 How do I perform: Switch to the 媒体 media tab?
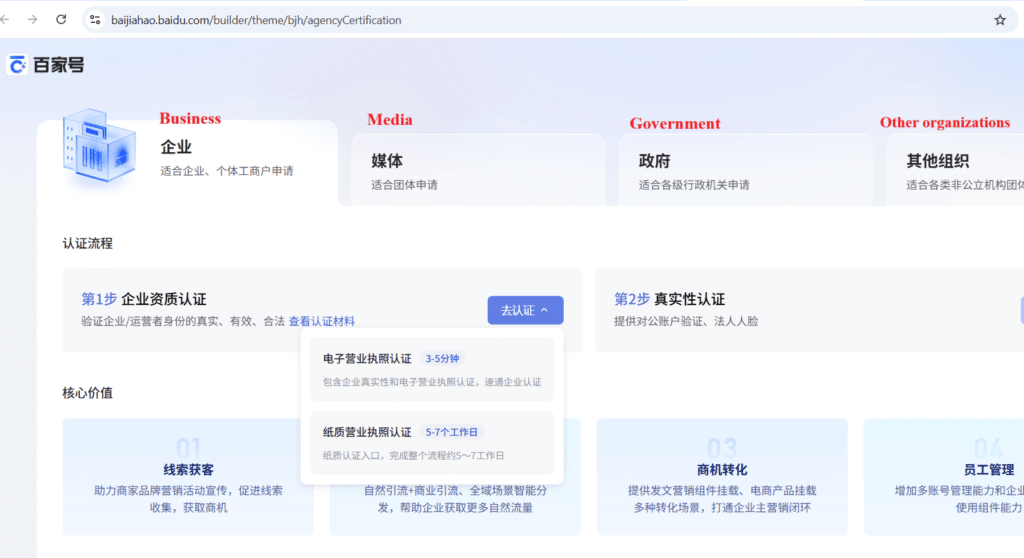478,170
